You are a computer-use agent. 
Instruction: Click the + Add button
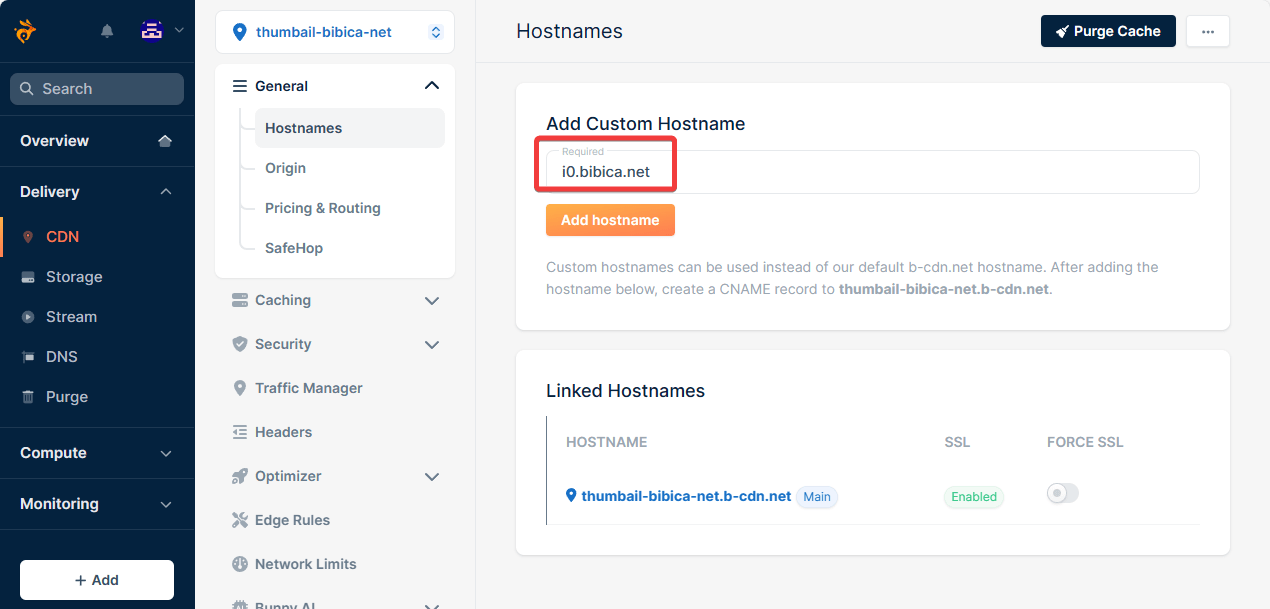(x=97, y=580)
